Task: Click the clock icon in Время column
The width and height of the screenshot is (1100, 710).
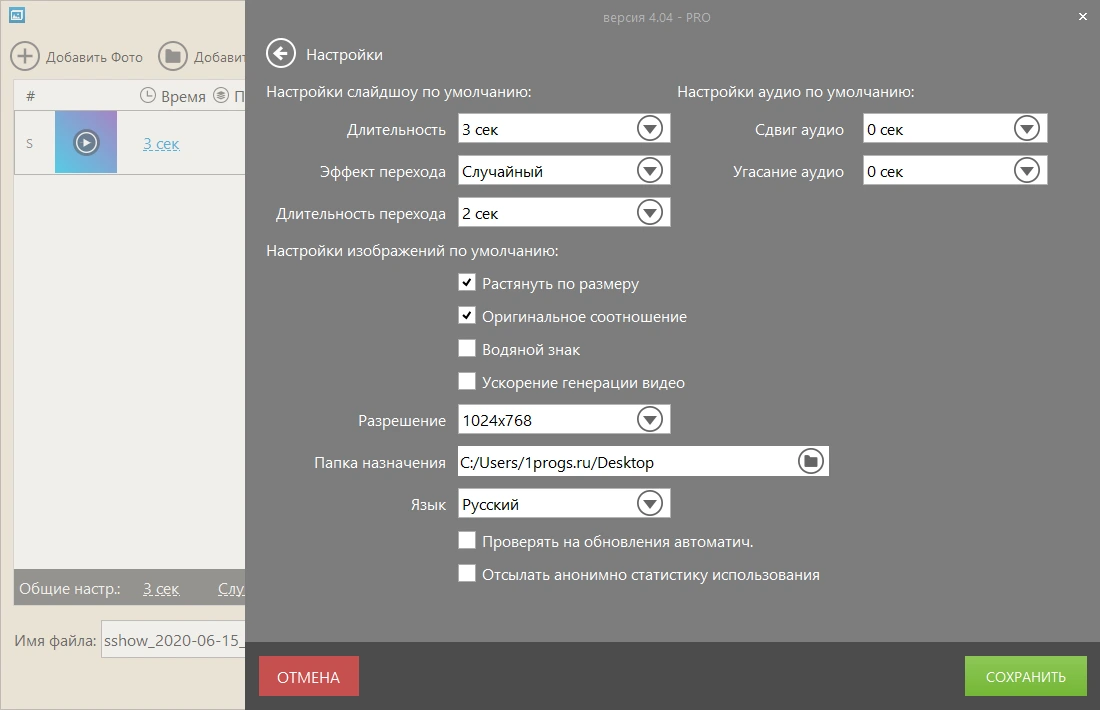Action: pyautogui.click(x=148, y=95)
